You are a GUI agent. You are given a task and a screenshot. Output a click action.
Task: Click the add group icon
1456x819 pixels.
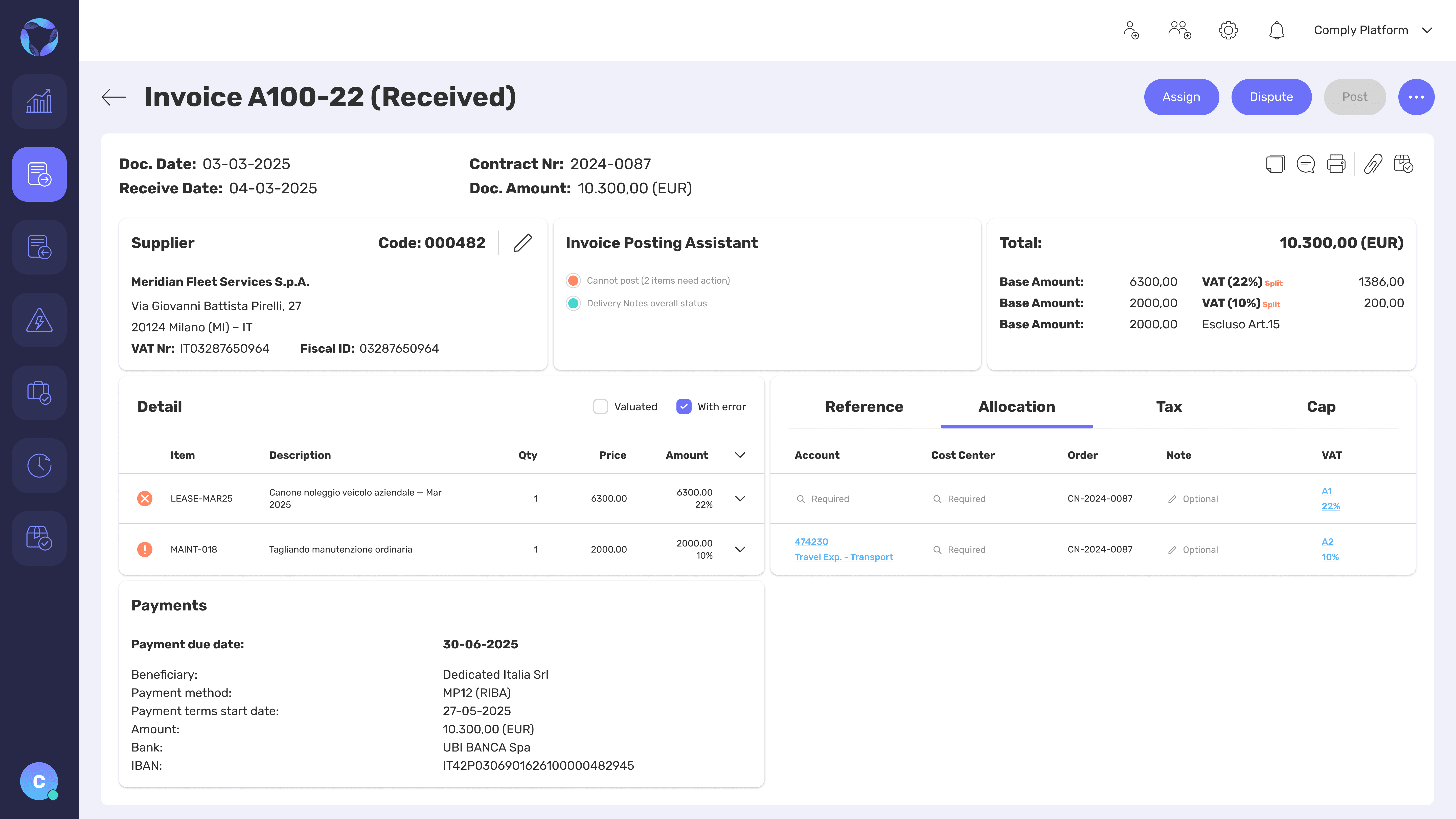coord(1180,31)
